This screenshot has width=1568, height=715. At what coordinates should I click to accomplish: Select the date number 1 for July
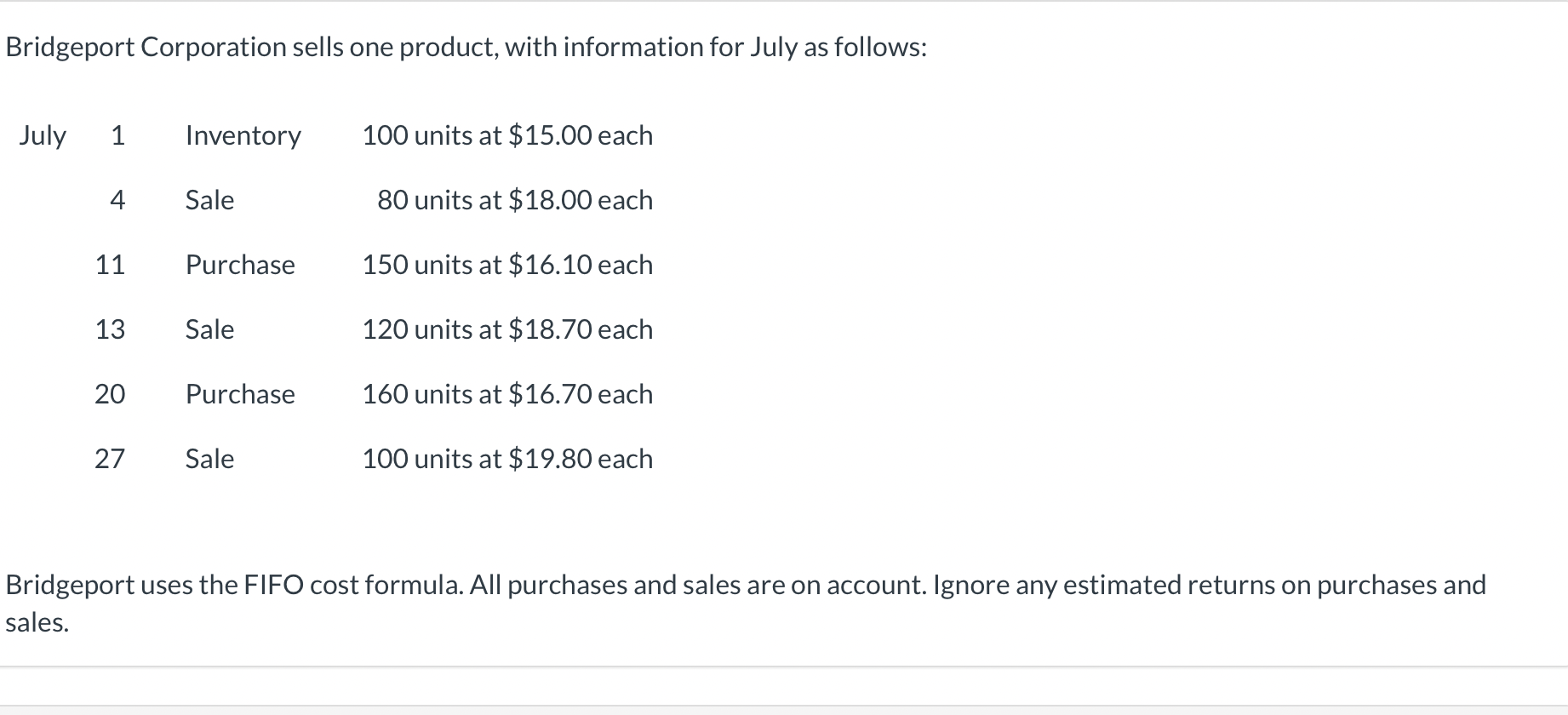pos(117,135)
